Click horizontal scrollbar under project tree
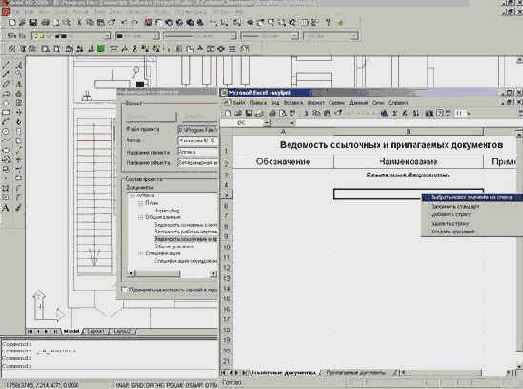The image size is (523, 389). [172, 274]
